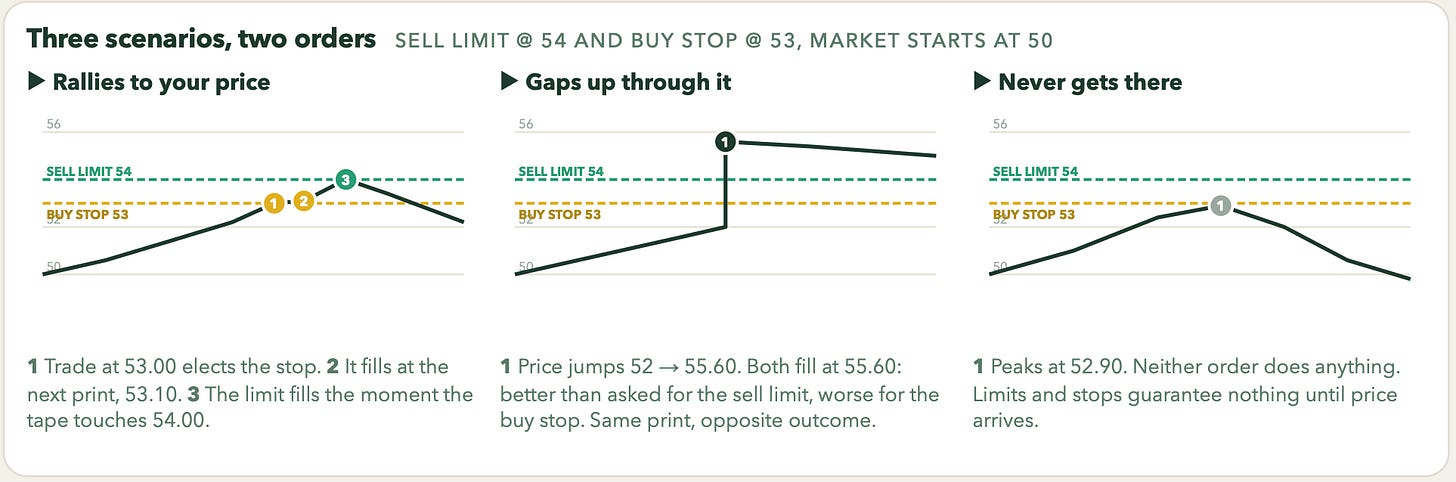Click triangle beside 'Never gets there'
The image size is (1456, 482).
tap(981, 82)
